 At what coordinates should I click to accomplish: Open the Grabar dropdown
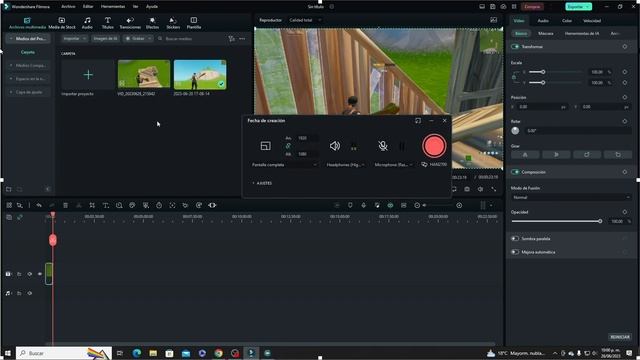tap(138, 38)
